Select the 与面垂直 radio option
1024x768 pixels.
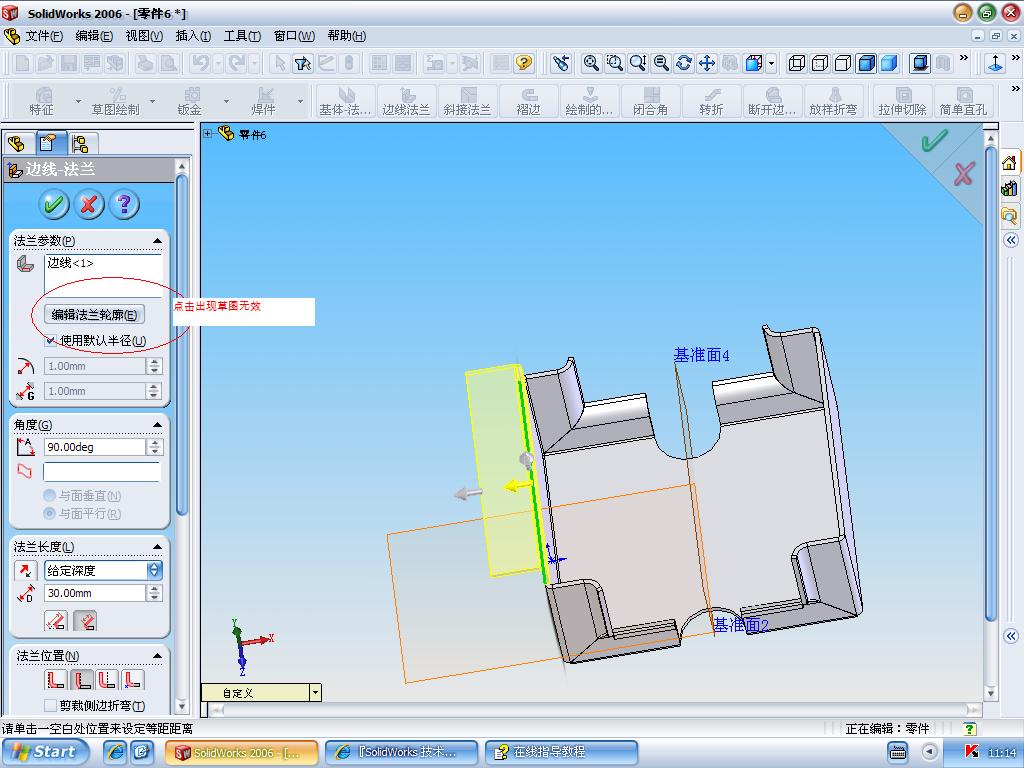tap(49, 496)
